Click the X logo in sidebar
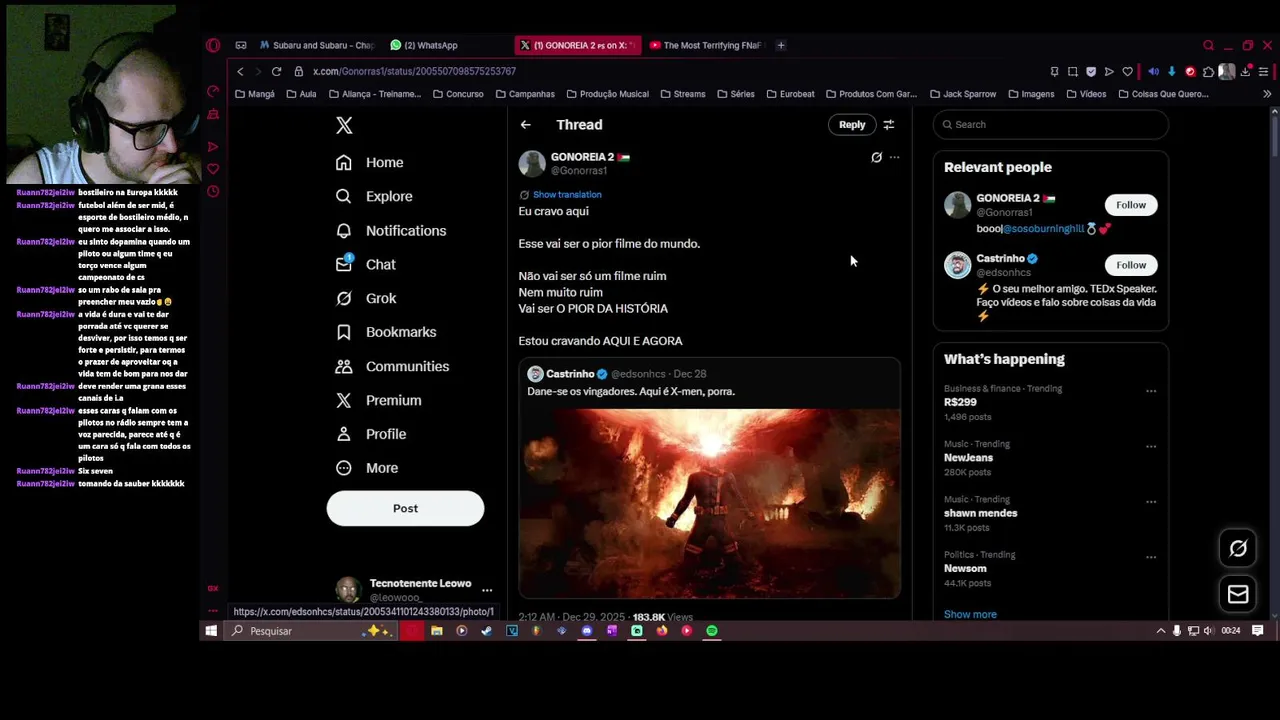 click(344, 125)
